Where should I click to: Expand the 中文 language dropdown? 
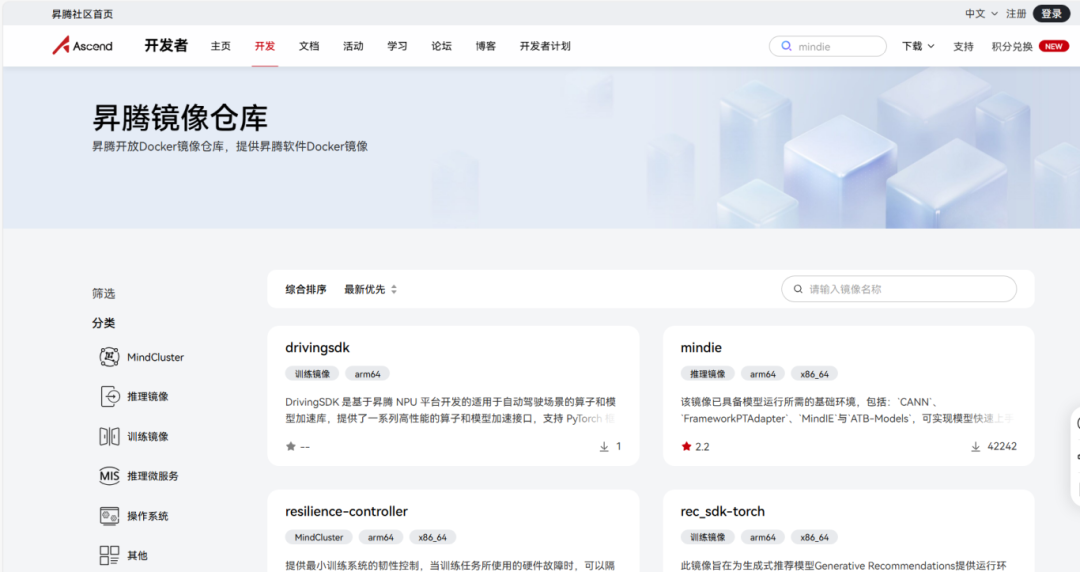pyautogui.click(x=981, y=14)
